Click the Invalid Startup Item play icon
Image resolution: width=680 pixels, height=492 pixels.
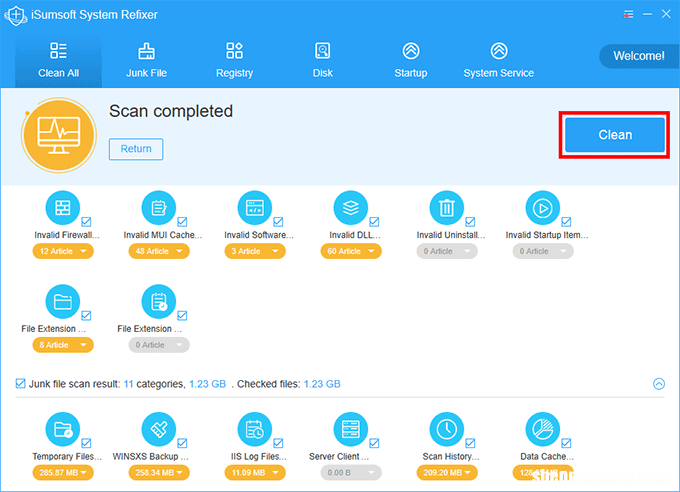[543, 208]
